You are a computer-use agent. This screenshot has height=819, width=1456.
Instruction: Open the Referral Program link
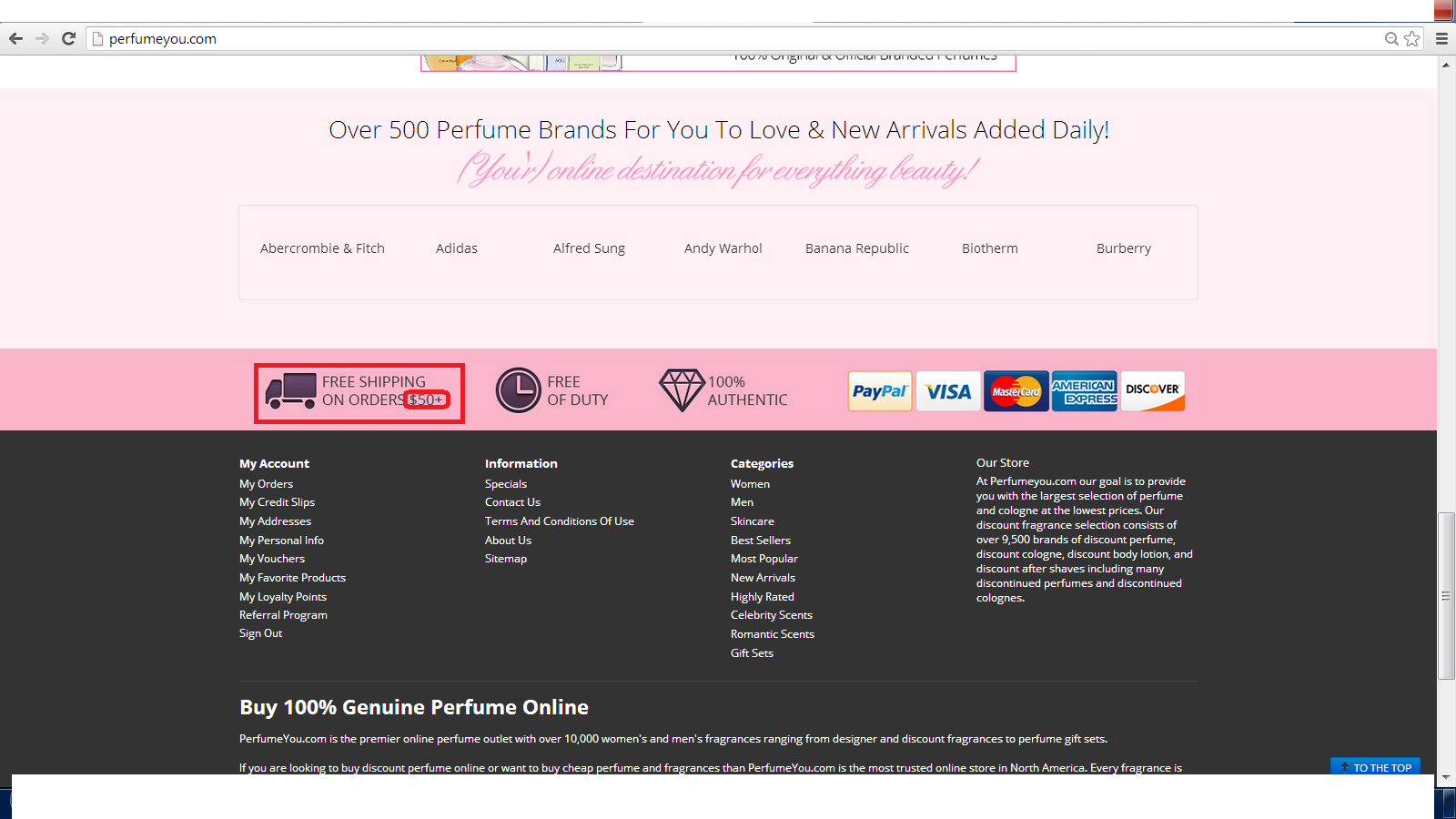[283, 615]
